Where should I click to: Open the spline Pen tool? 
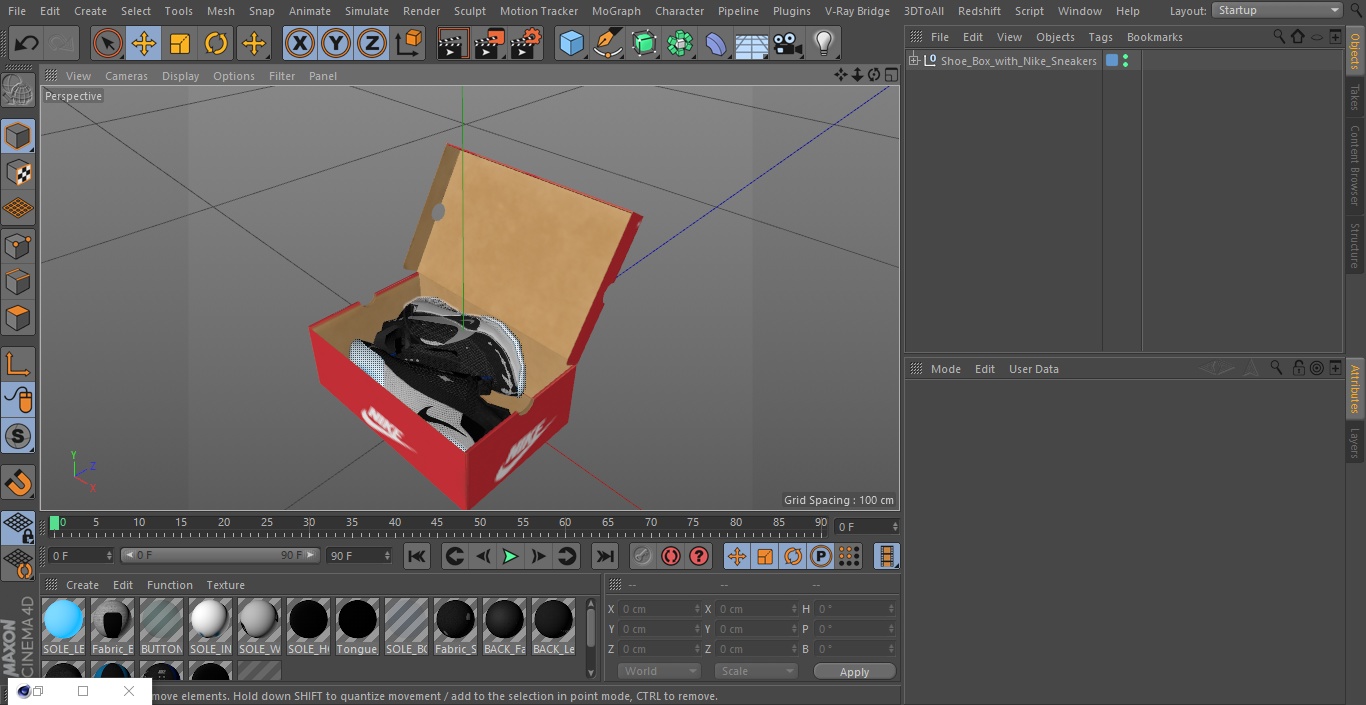(x=607, y=43)
